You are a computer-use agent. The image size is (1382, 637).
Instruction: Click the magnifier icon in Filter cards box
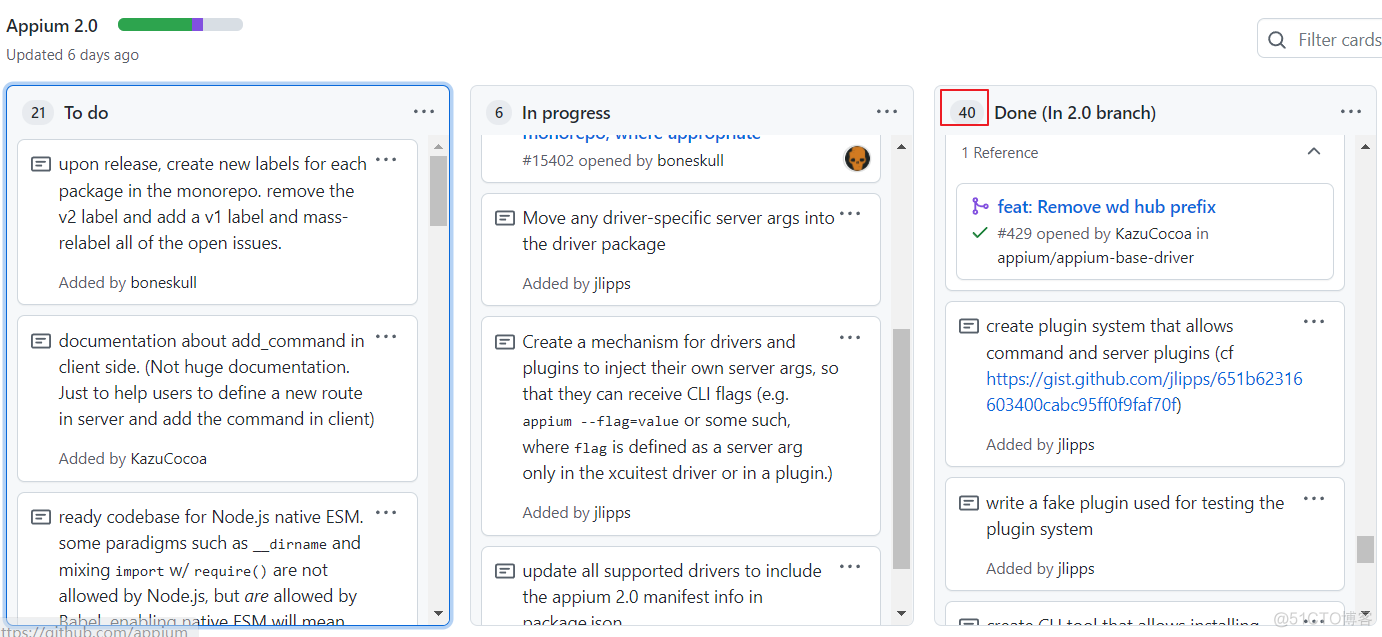point(1277,38)
